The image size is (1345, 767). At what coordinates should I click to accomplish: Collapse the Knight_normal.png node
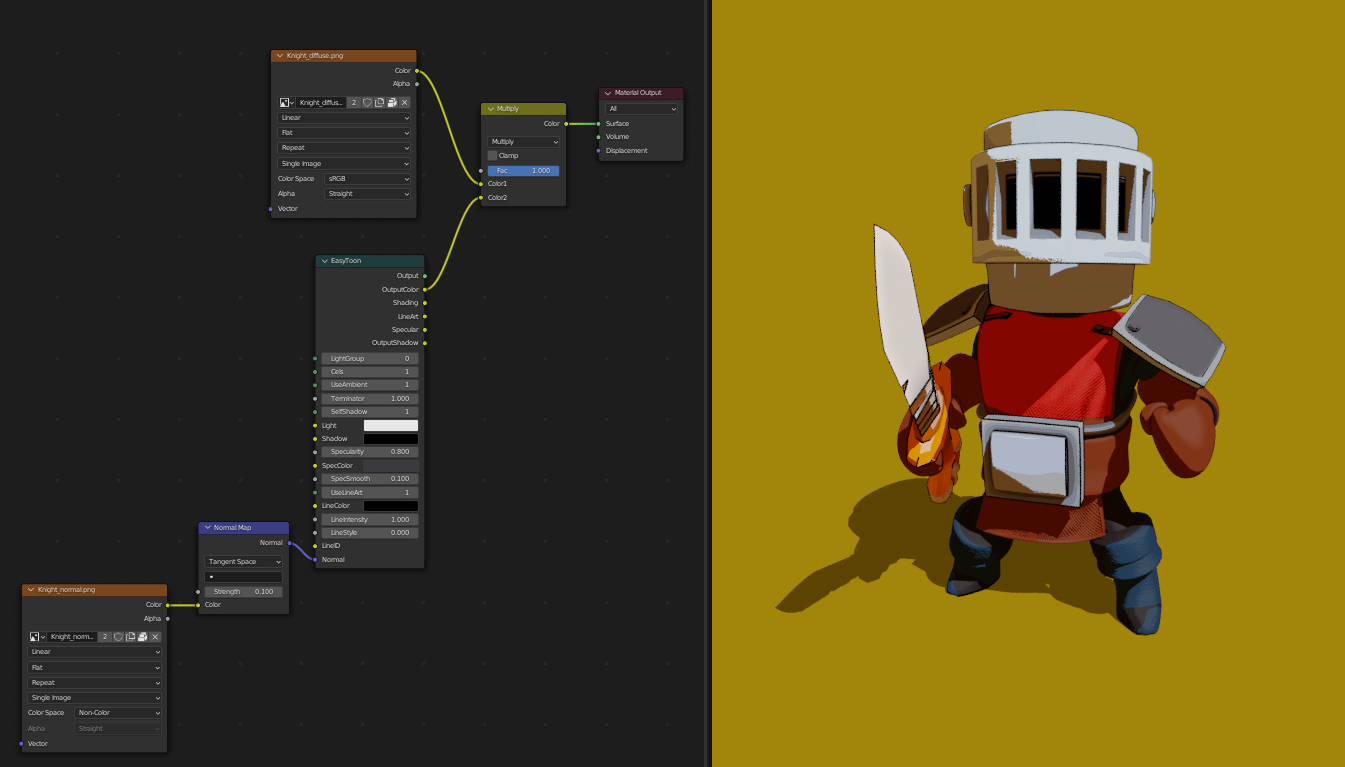[31, 590]
